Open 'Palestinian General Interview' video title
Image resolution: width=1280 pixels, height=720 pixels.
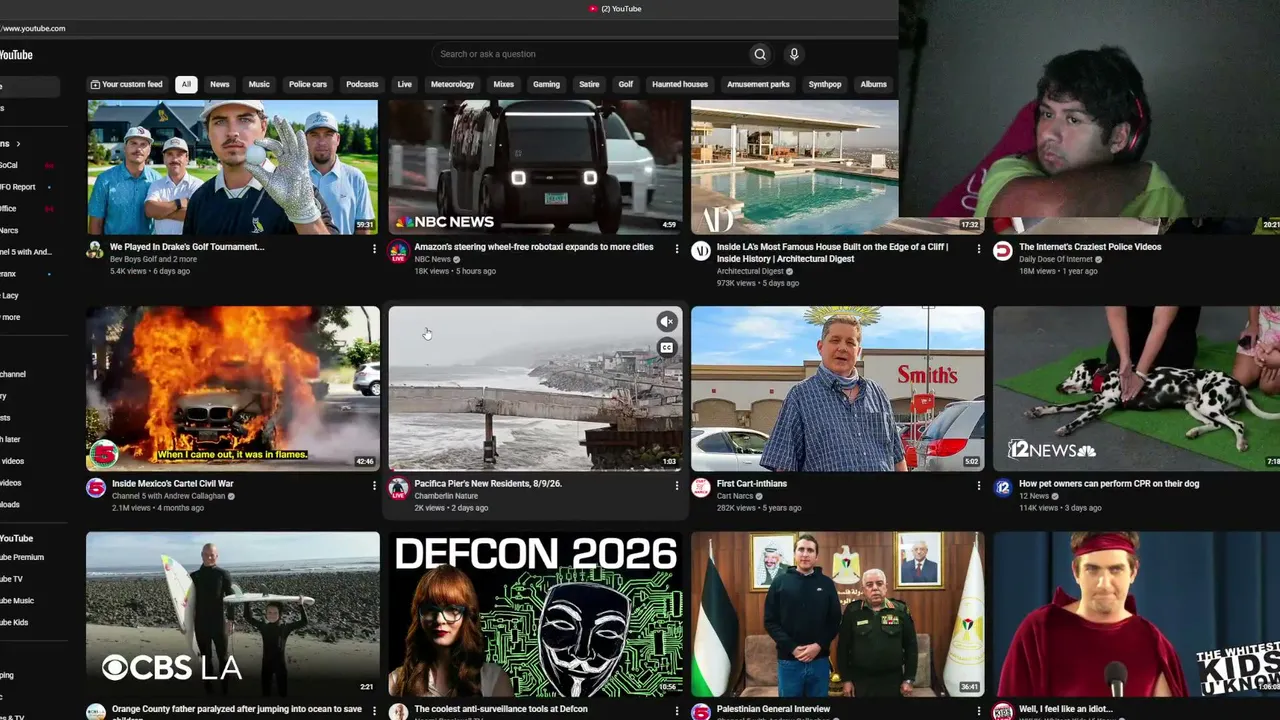coord(774,709)
